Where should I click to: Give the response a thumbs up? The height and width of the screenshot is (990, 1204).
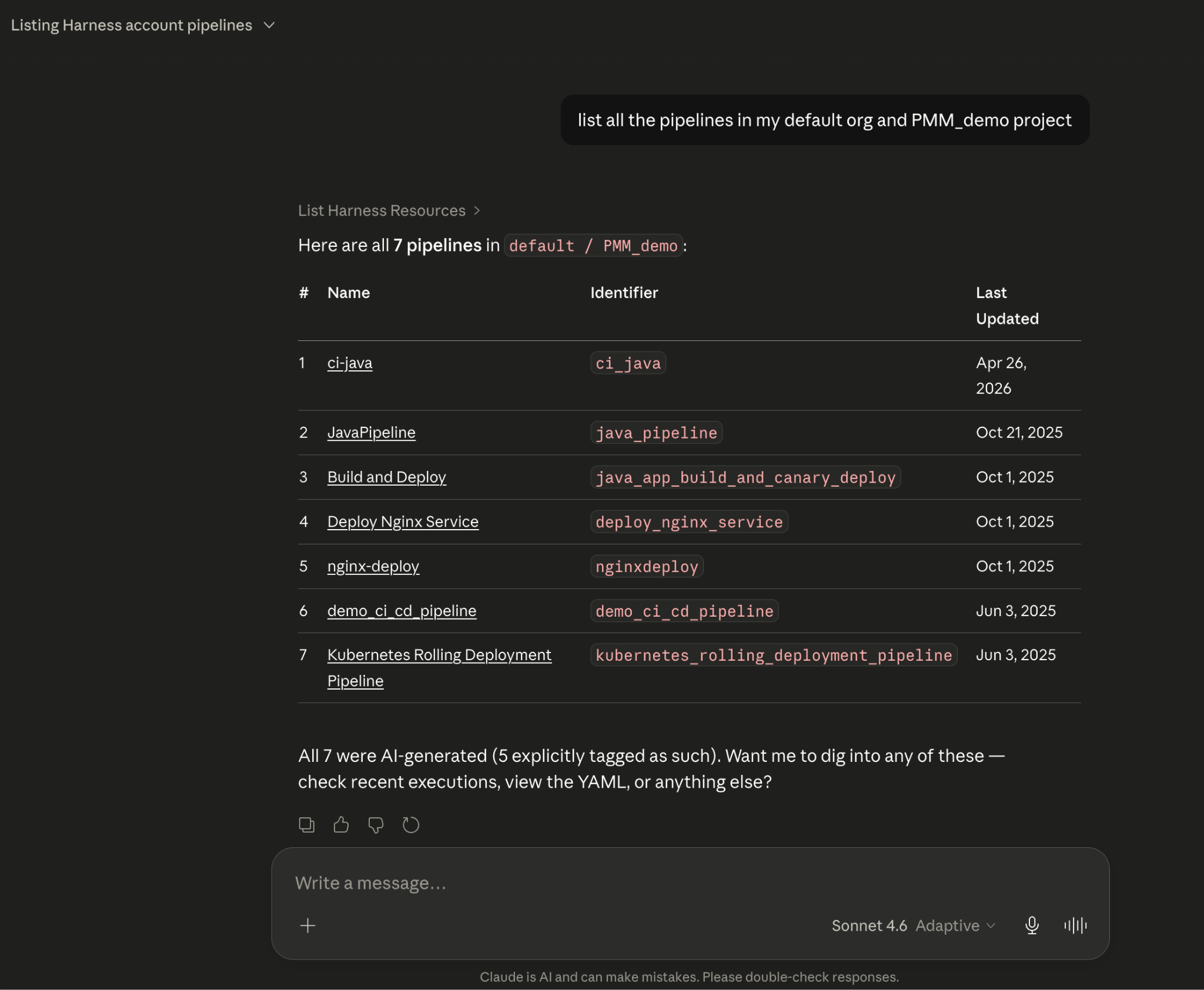341,825
